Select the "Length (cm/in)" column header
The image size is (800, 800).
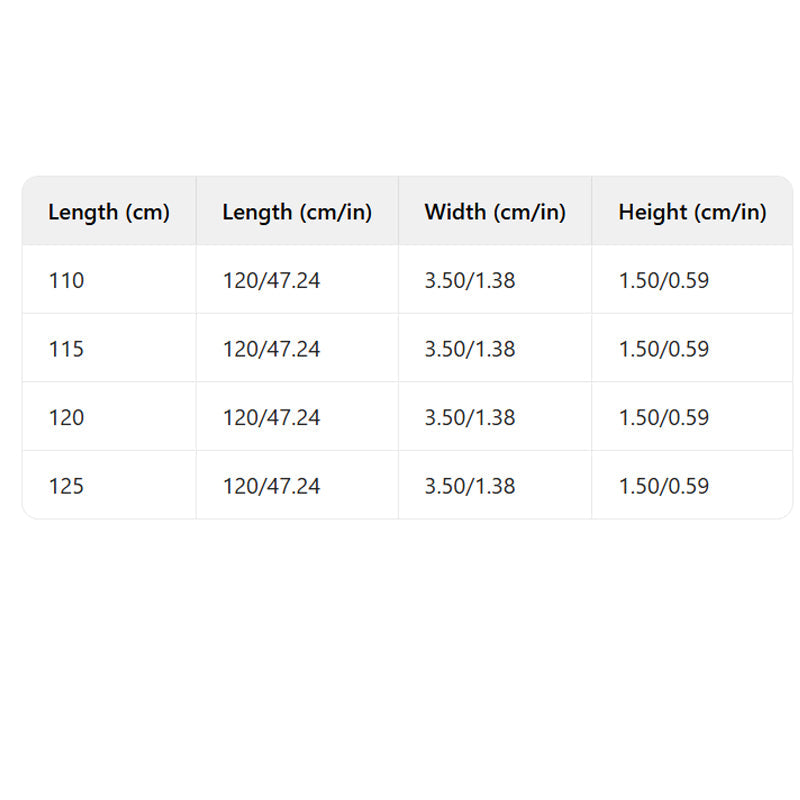[297, 212]
